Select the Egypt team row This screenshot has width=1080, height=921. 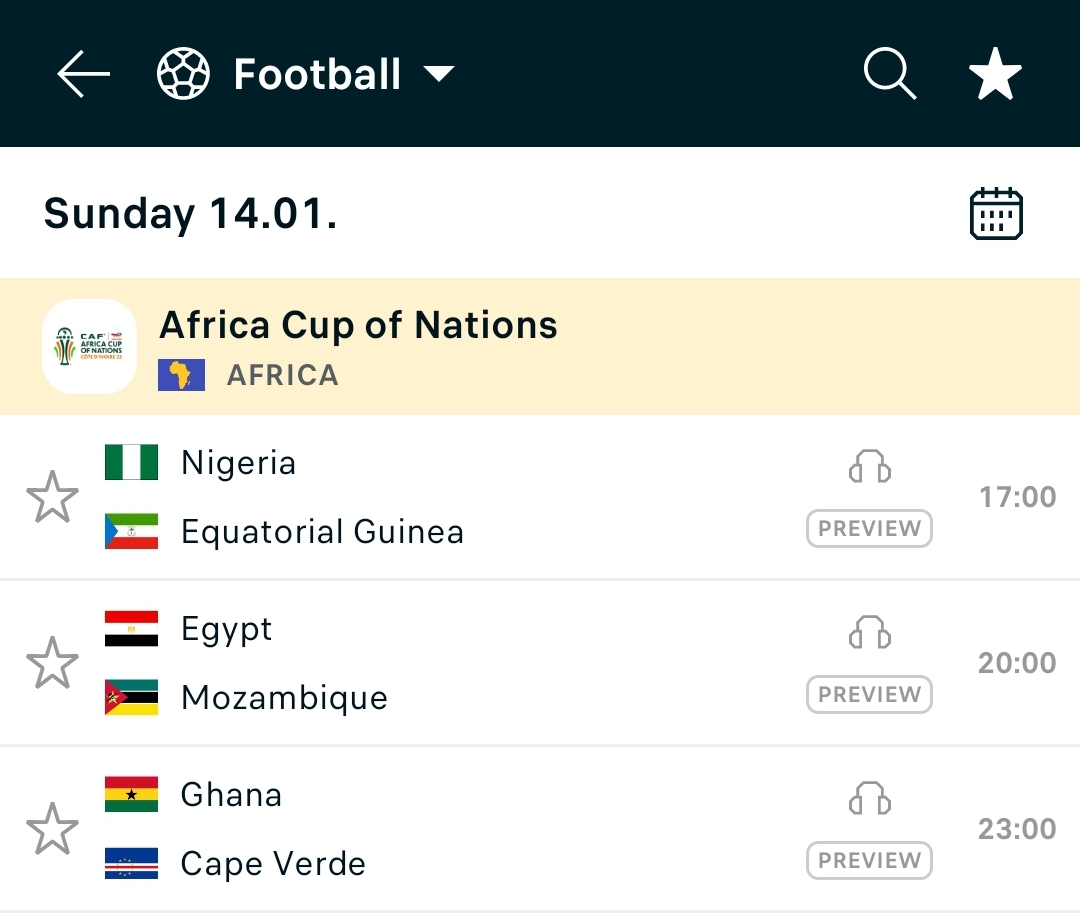pyautogui.click(x=226, y=629)
